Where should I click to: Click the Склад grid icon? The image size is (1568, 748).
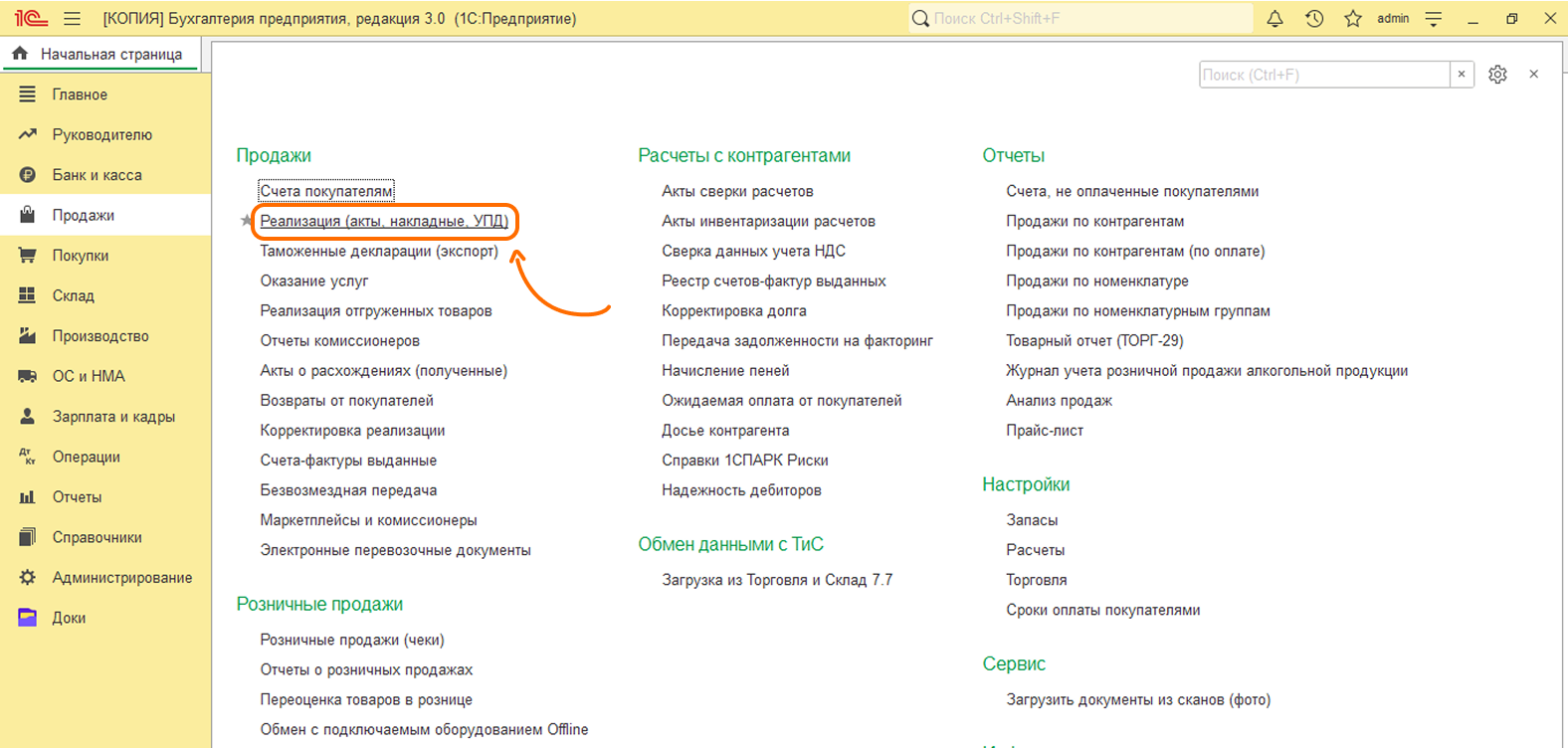(28, 295)
